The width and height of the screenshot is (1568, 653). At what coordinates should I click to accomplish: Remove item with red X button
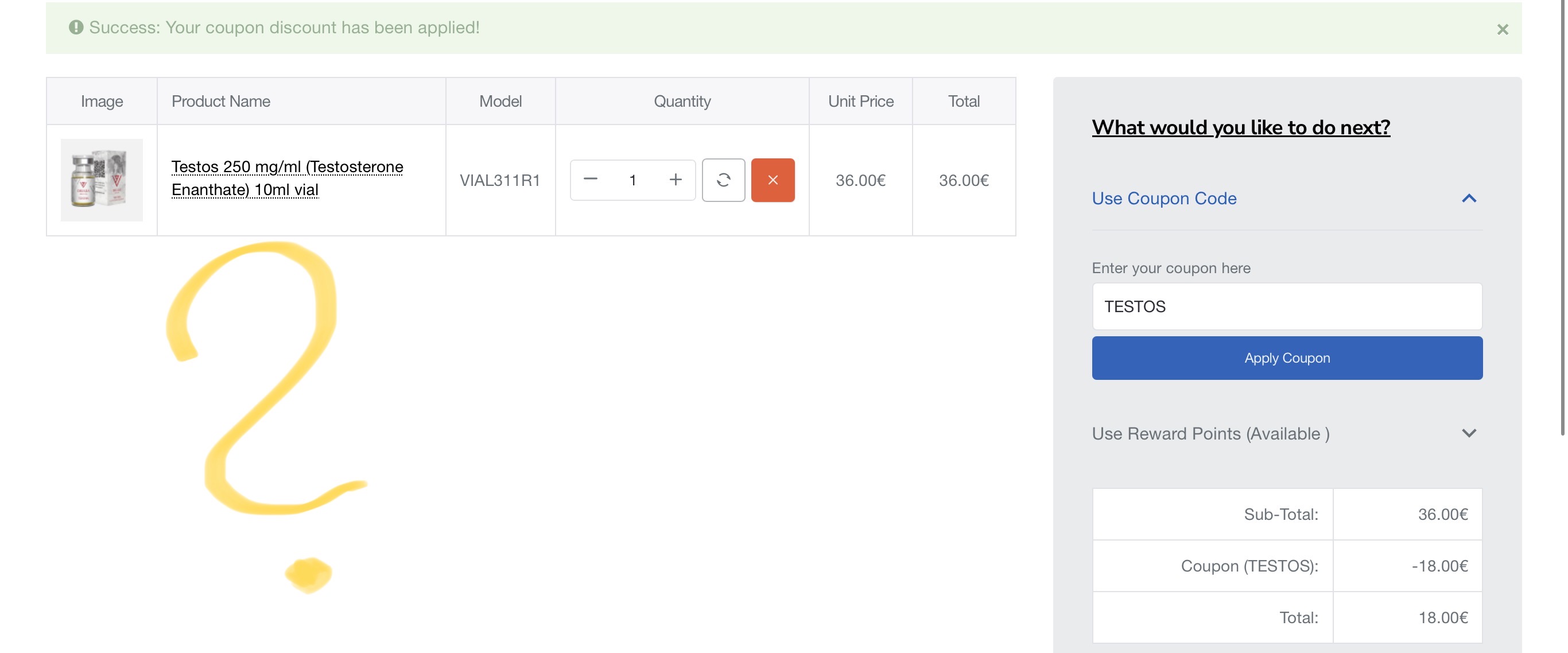coord(773,180)
